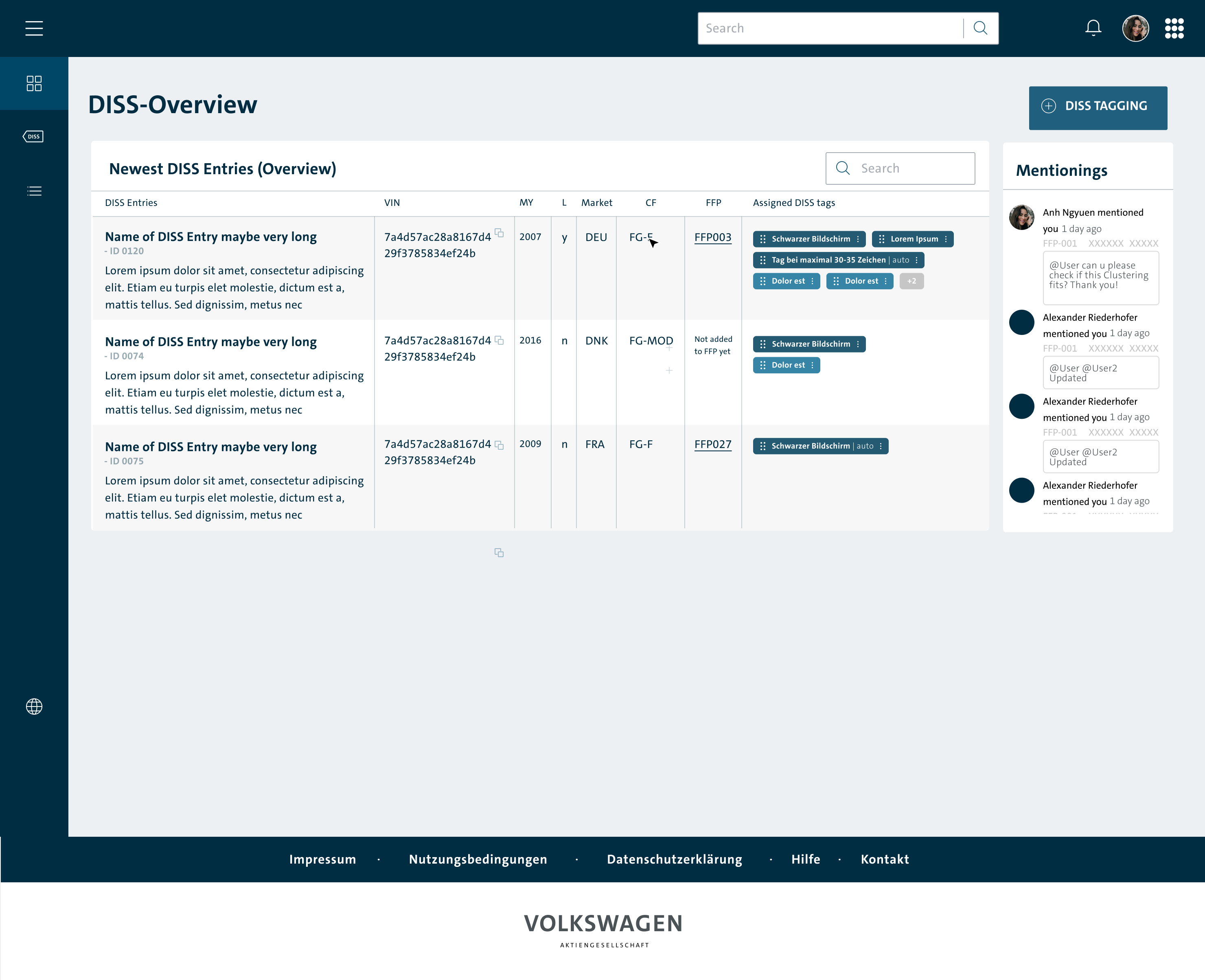Select the dashboard grid sidebar icon
Viewport: 1205px width, 980px height.
[x=34, y=83]
